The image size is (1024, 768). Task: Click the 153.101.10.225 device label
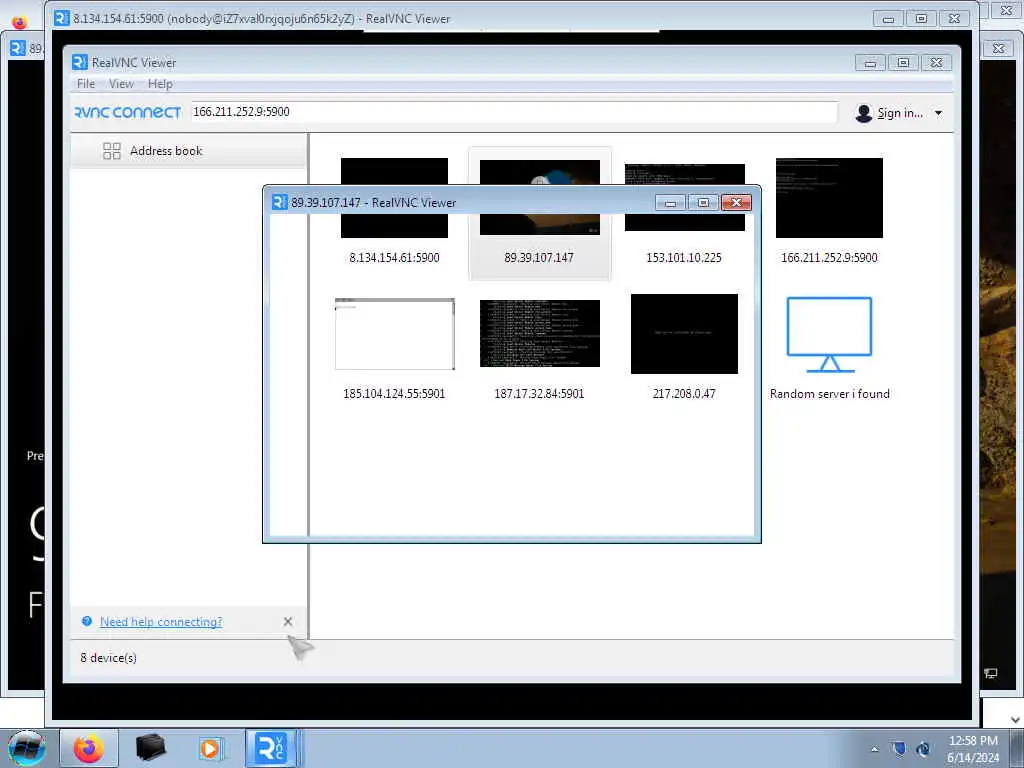[x=684, y=257]
